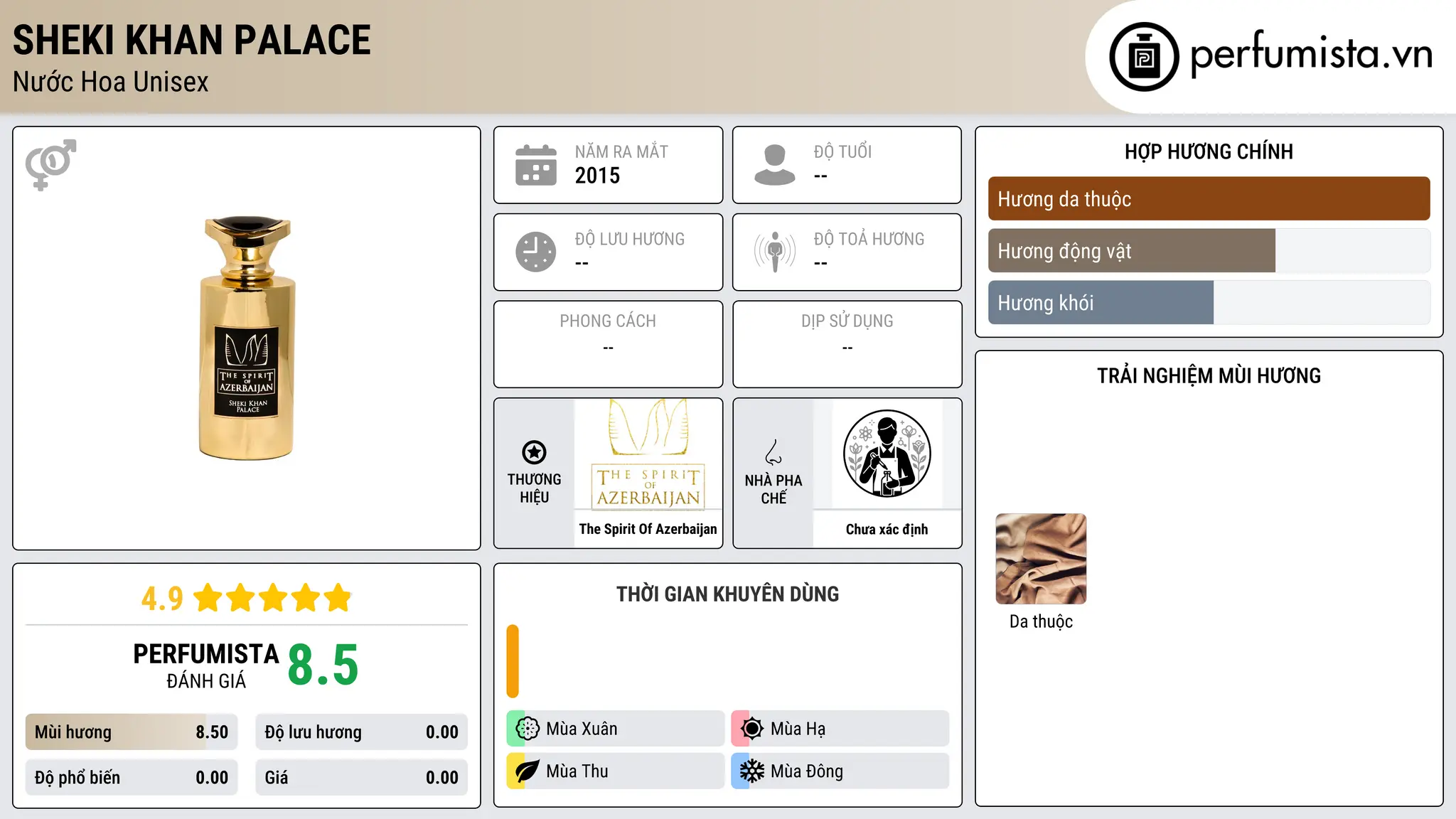Click the Mùa Đông season label
This screenshot has height=819, width=1456.
click(807, 771)
